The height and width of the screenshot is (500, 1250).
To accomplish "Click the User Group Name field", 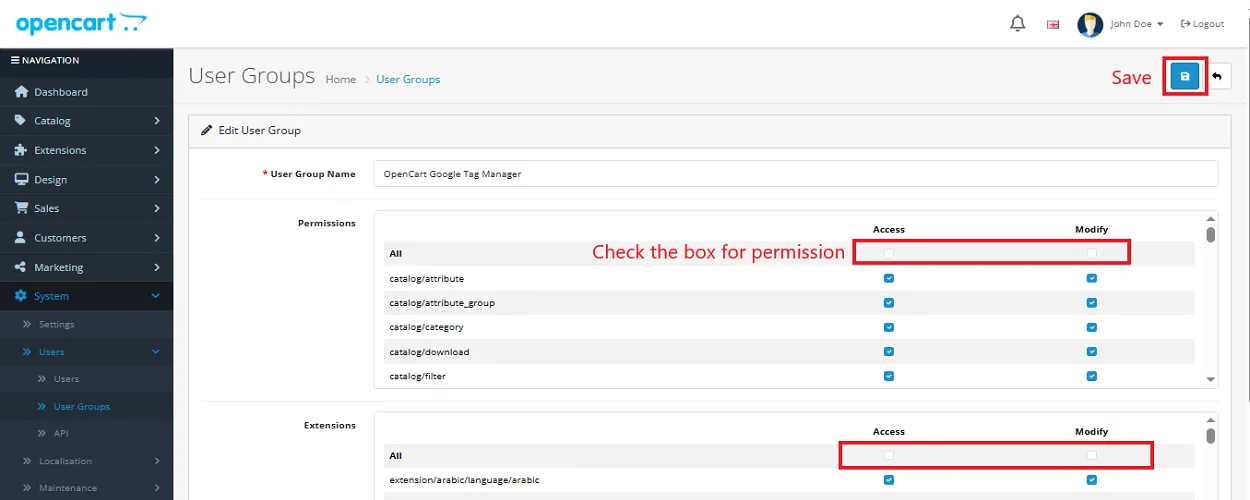I will click(x=795, y=174).
